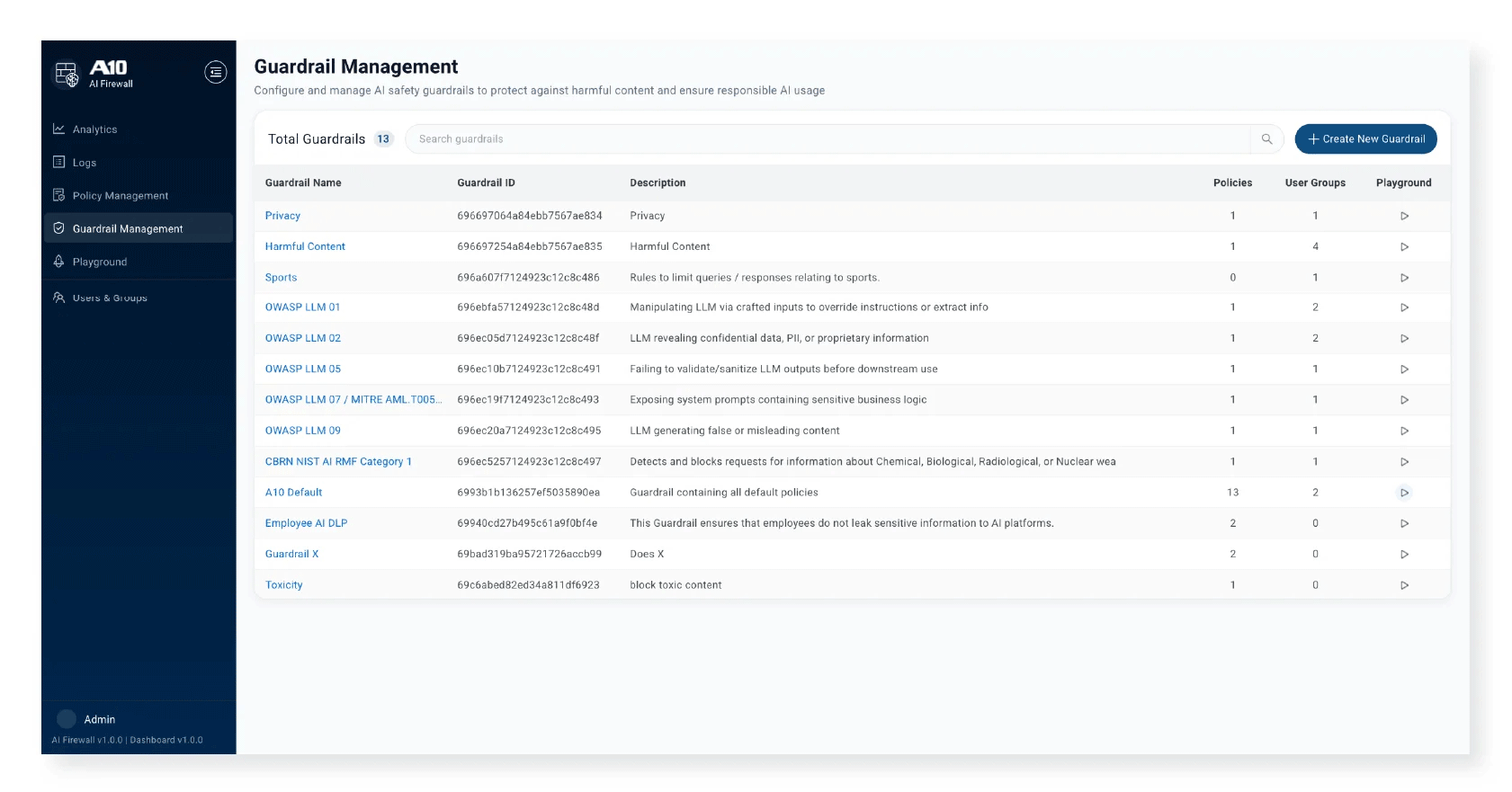Viewport: 1512px width, 792px height.
Task: Open CBRN NIST AI RMF Category 1
Action: (x=338, y=462)
